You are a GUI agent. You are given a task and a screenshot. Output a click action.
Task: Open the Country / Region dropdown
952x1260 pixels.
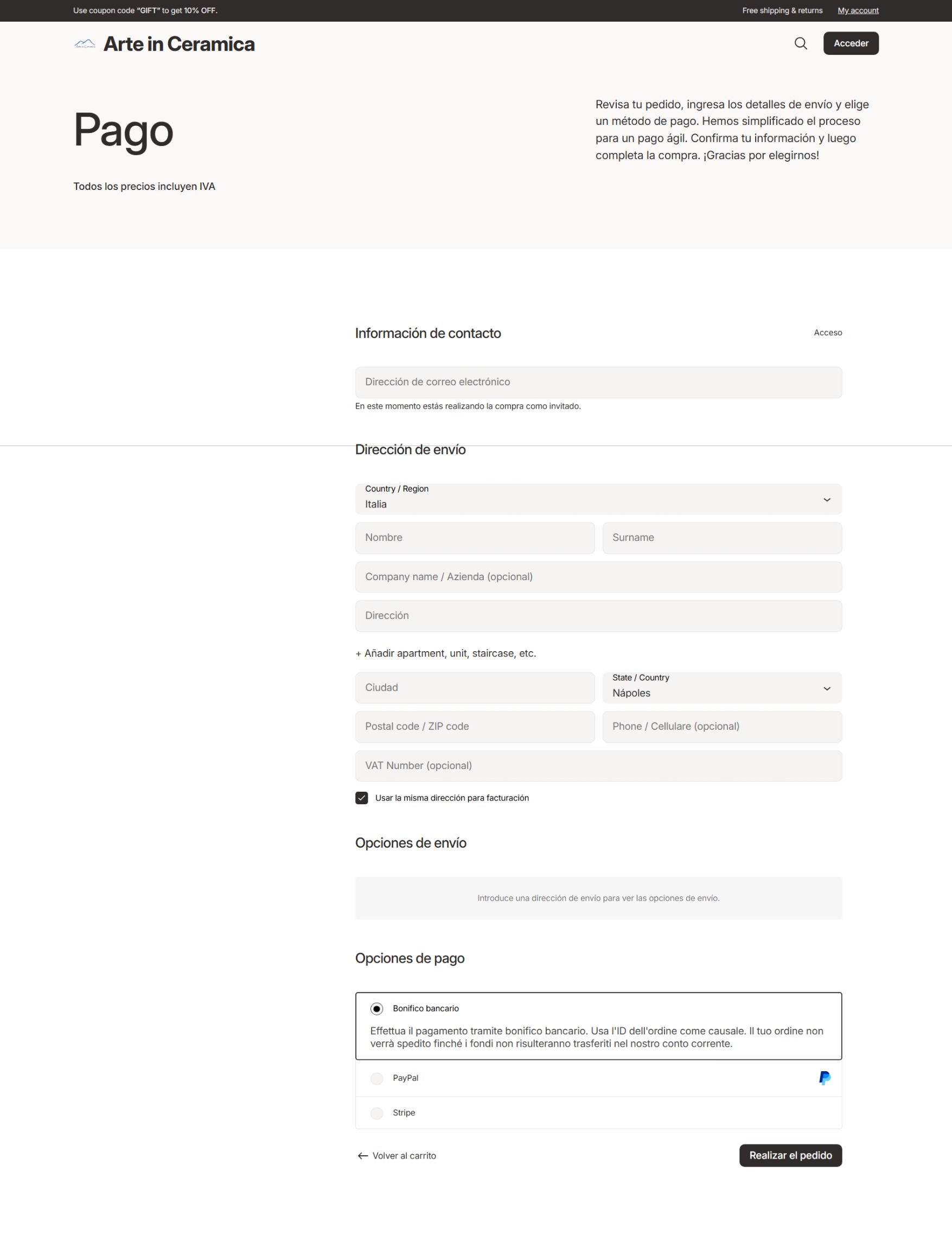598,499
